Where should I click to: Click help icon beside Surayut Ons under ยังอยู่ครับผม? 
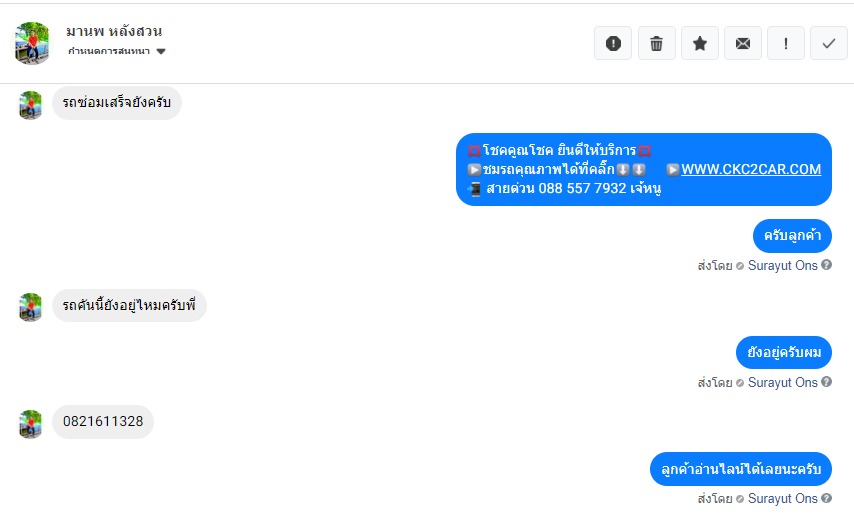coord(827,383)
